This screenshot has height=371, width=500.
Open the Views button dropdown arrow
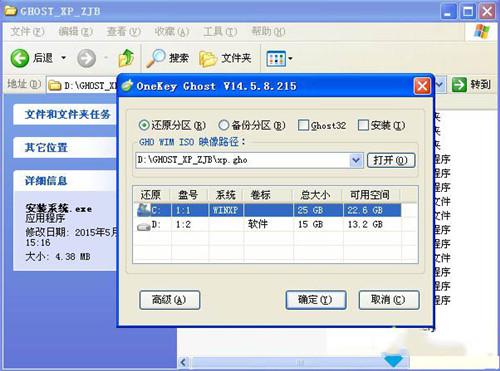(x=290, y=59)
